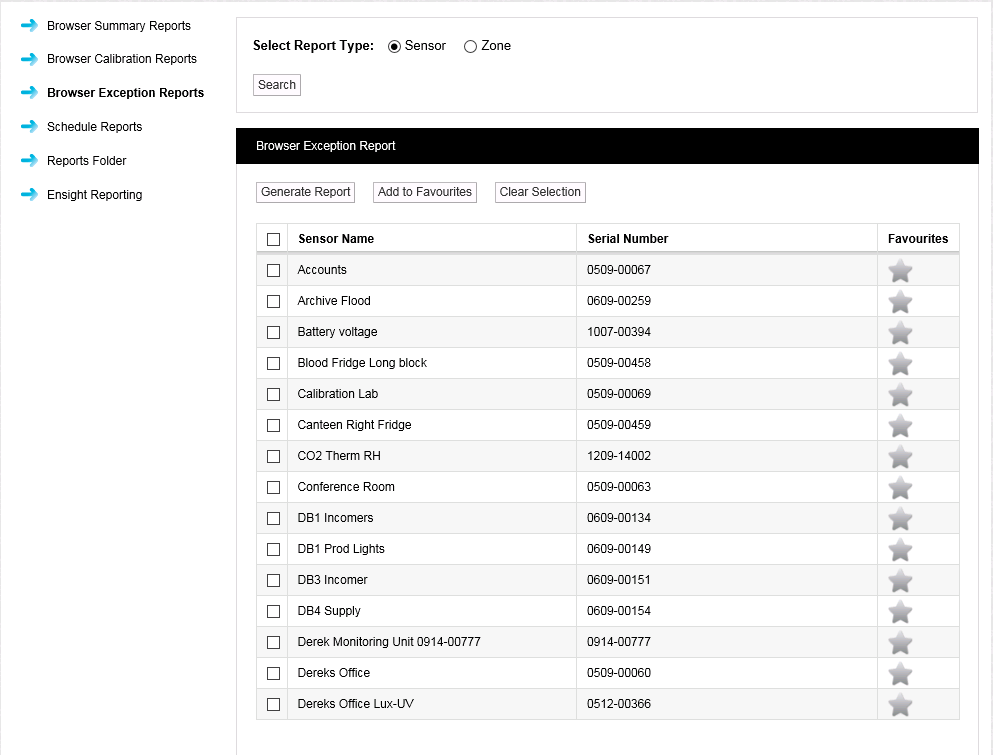Open Browser Summary Reports menu item

(x=118, y=25)
